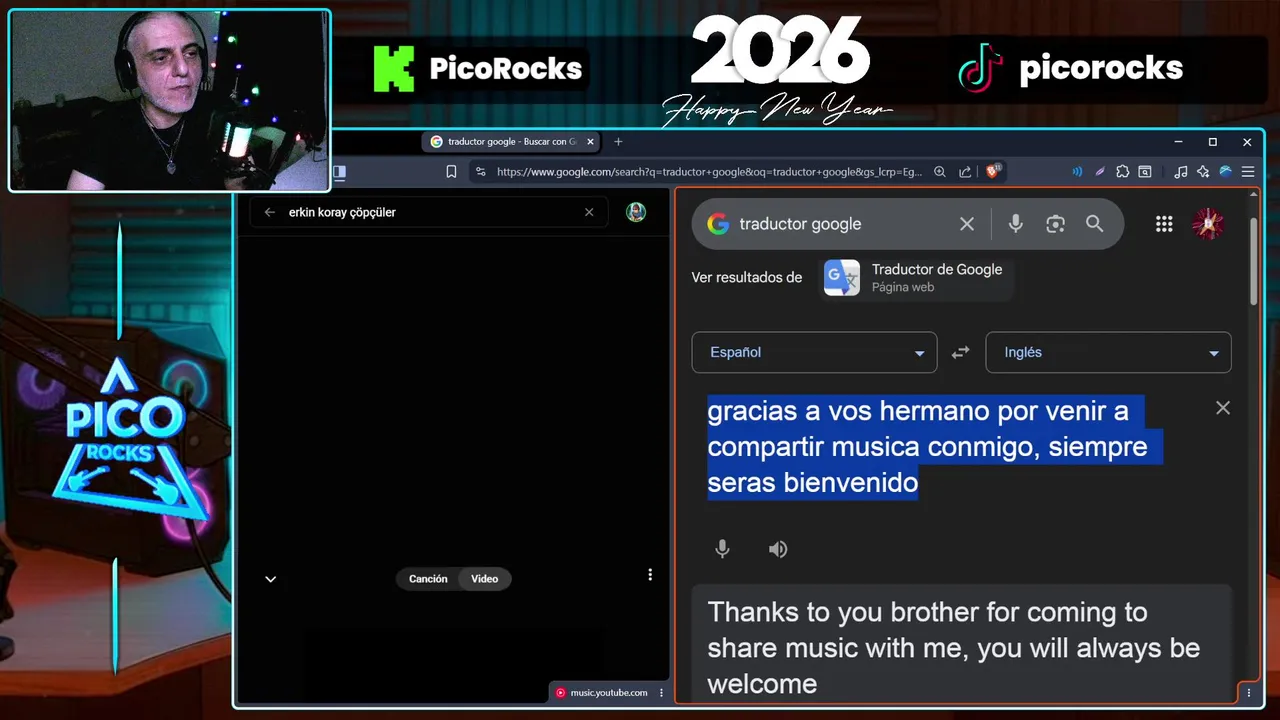Clear the Google search box with X
Image resolution: width=1280 pixels, height=720 pixels.
pos(967,224)
